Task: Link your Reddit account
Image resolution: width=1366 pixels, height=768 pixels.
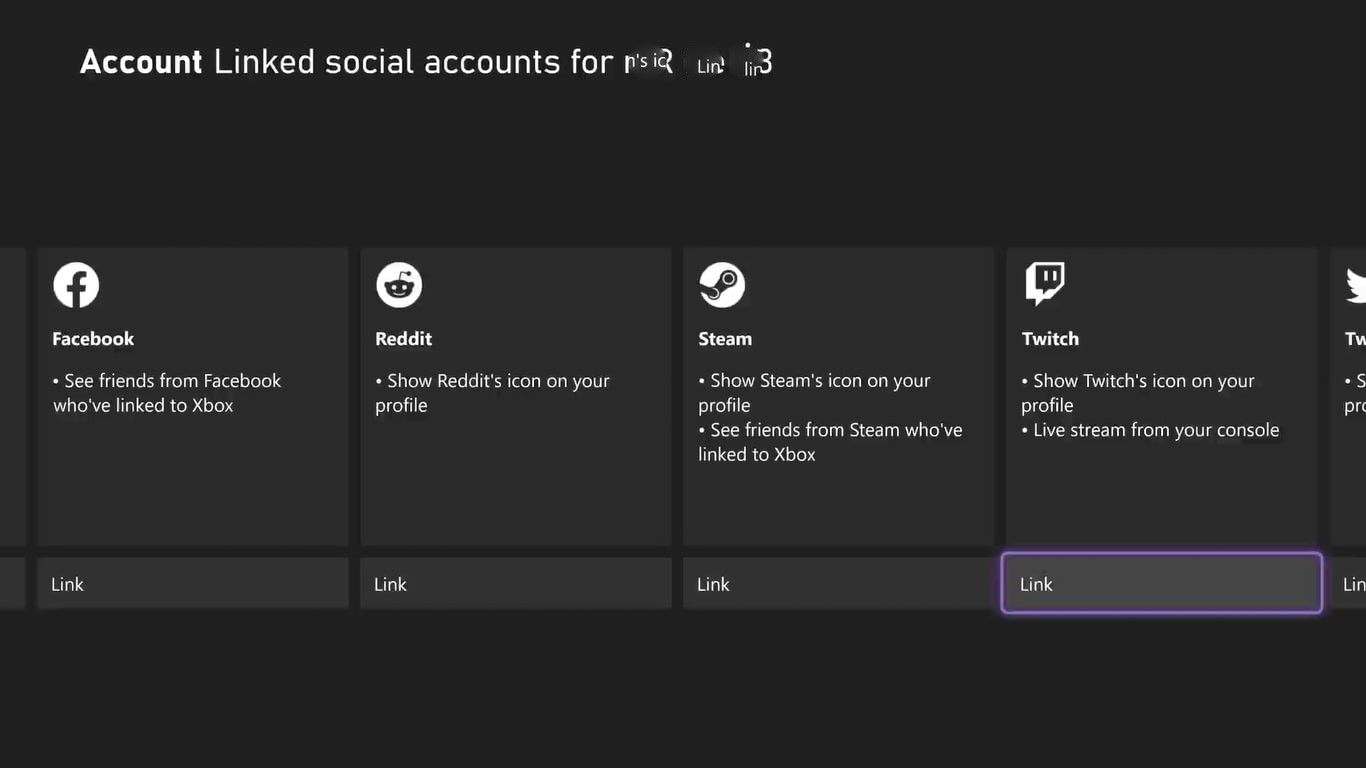Action: [x=515, y=584]
